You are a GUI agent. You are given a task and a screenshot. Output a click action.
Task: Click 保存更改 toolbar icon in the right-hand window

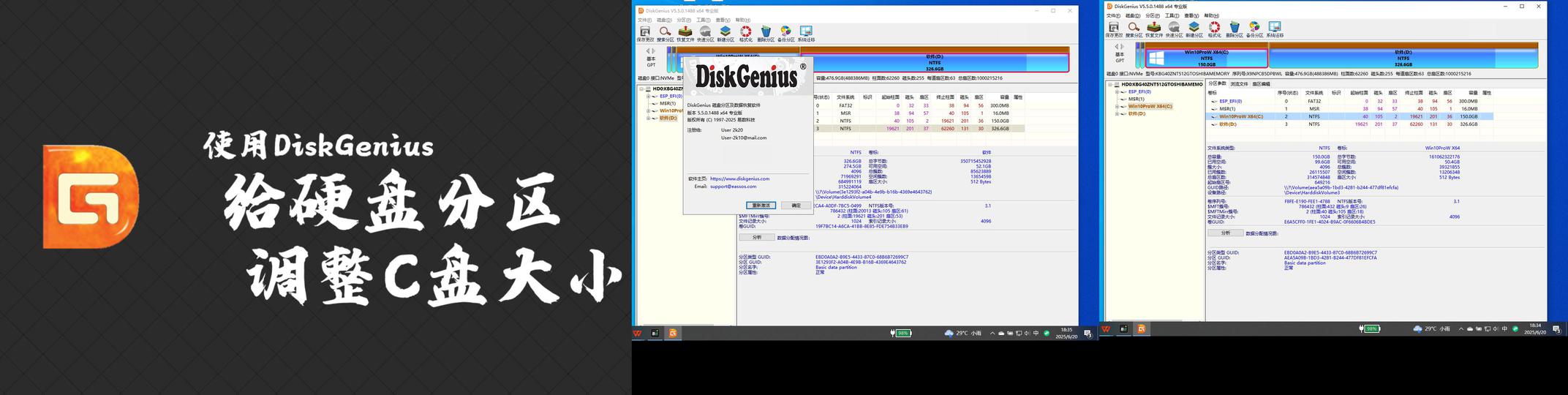(1113, 29)
